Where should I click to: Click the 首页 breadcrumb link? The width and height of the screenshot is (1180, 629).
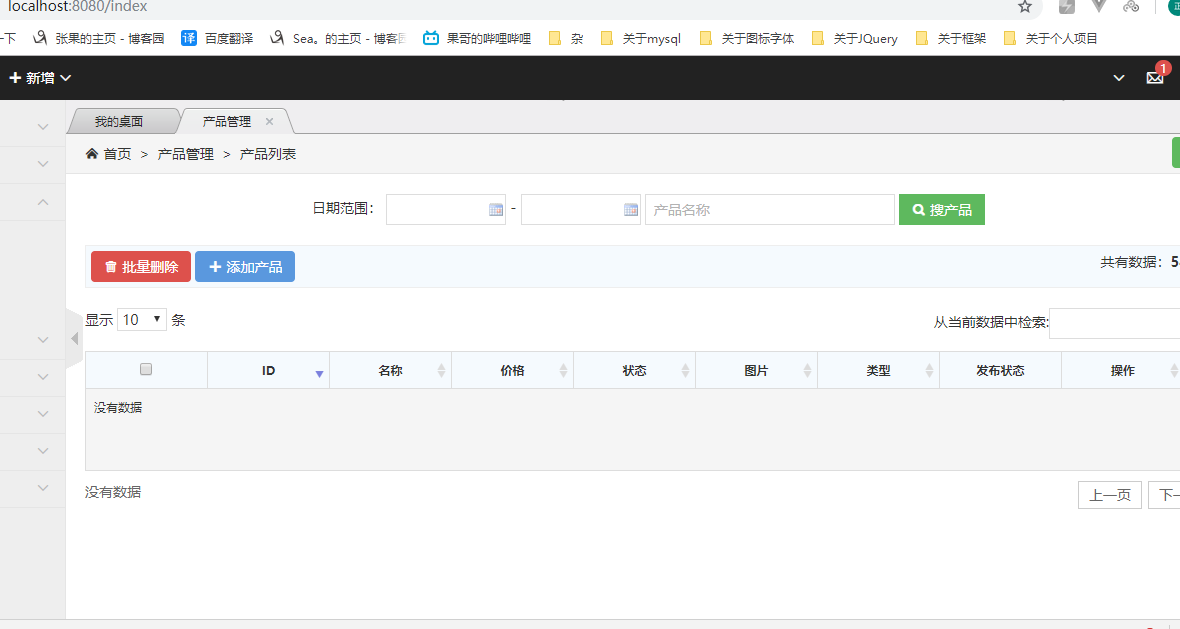pos(117,153)
